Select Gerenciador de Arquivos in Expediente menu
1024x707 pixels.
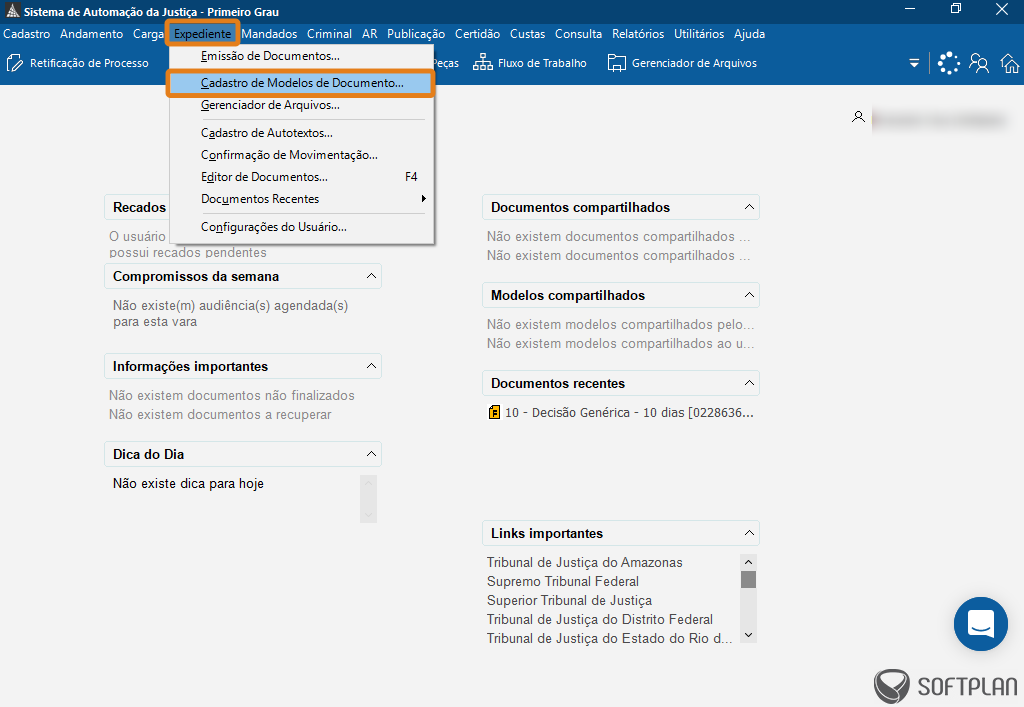pos(301,104)
